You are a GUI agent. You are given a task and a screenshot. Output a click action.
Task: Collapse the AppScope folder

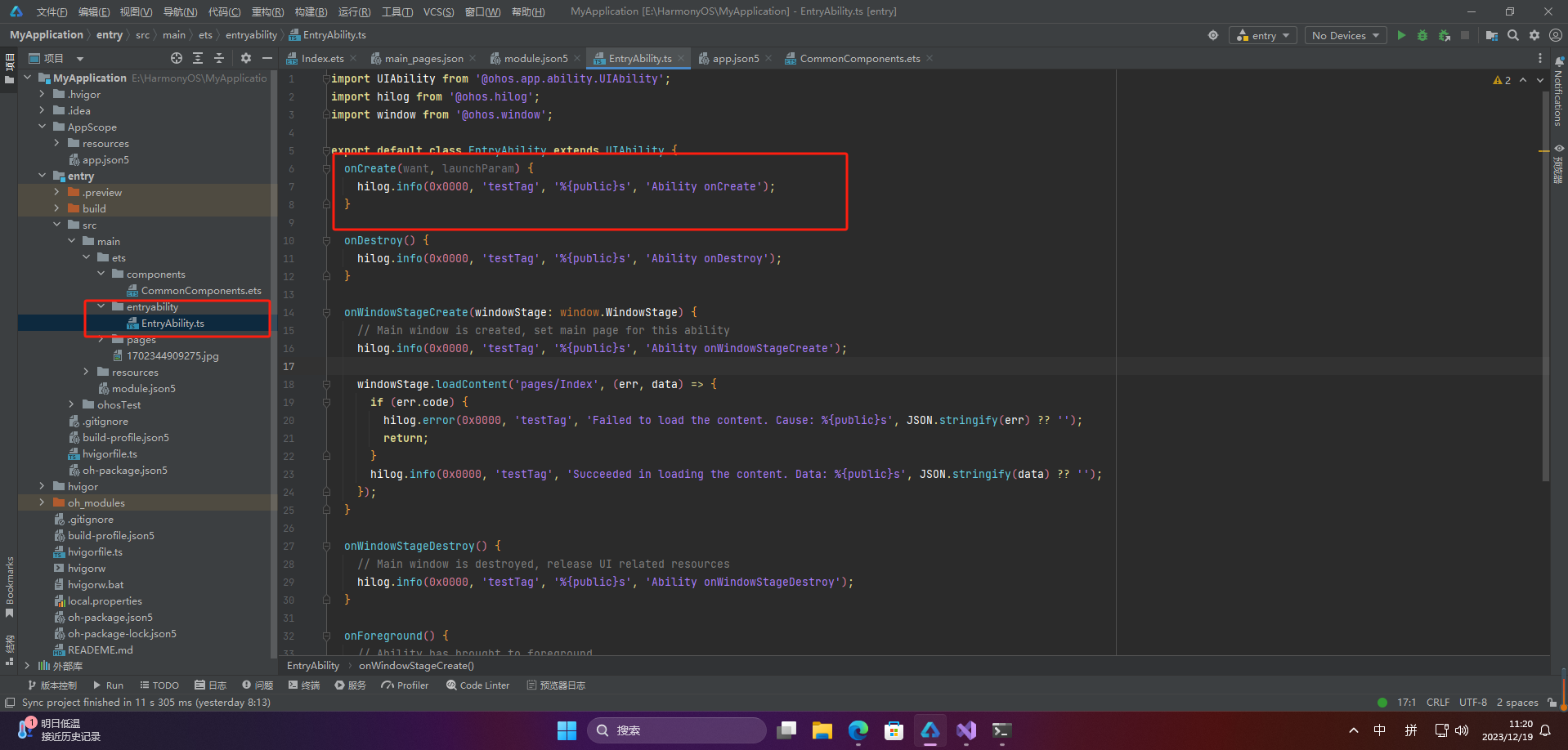coord(43,127)
